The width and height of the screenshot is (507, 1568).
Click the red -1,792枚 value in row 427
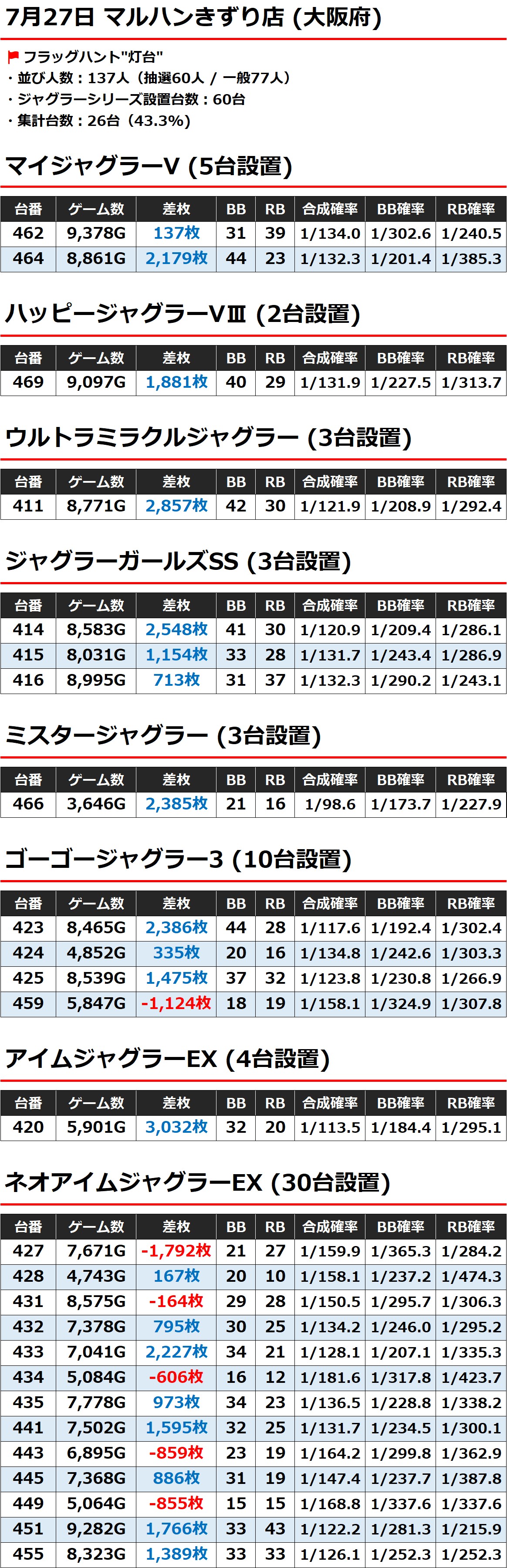click(176, 1251)
